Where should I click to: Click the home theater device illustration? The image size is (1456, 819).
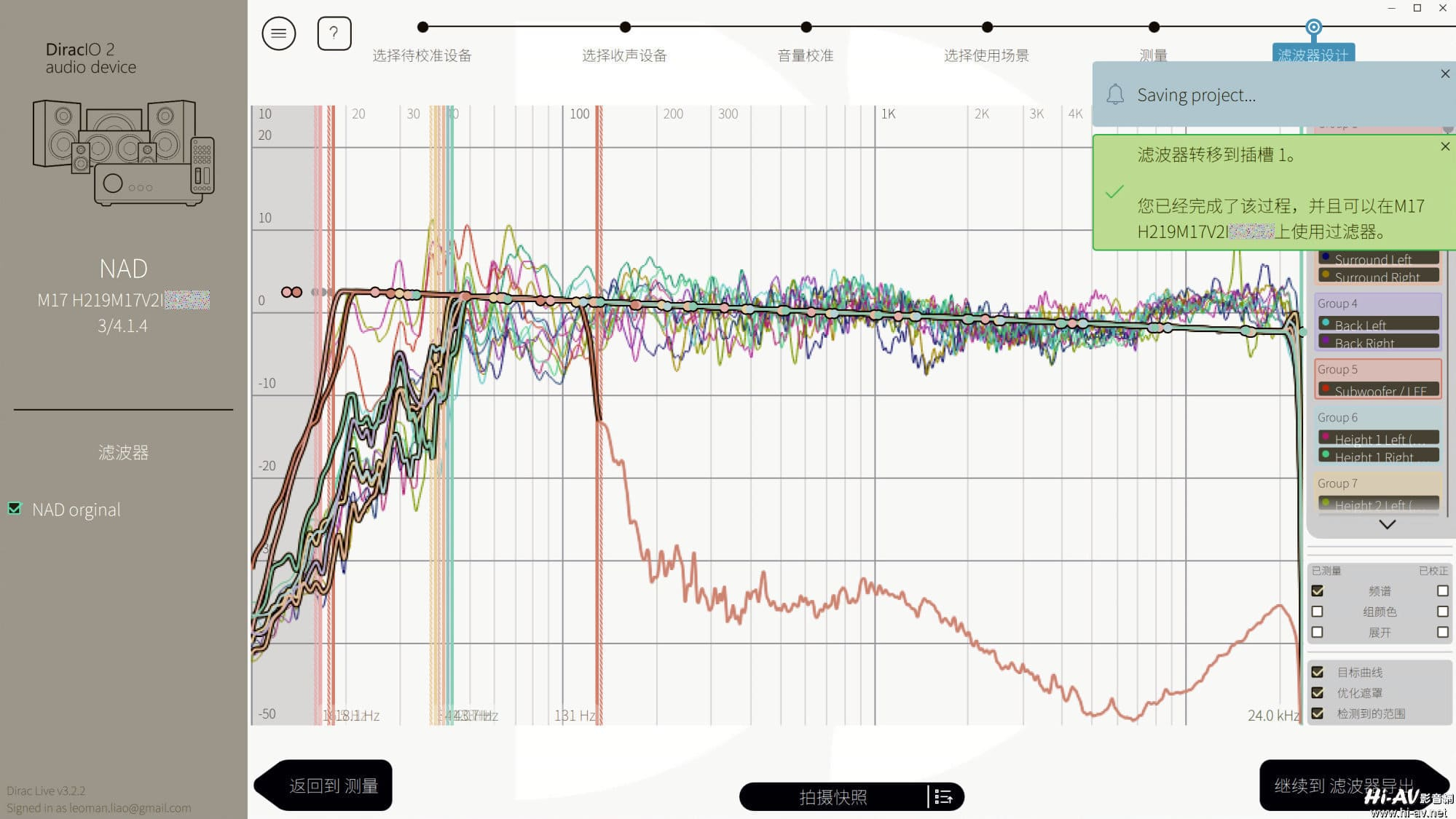click(x=123, y=153)
